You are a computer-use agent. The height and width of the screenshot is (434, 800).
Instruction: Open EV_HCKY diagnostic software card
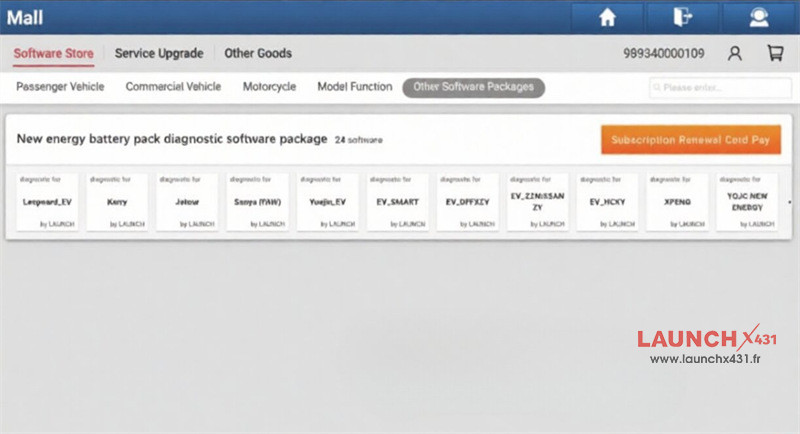coord(608,202)
